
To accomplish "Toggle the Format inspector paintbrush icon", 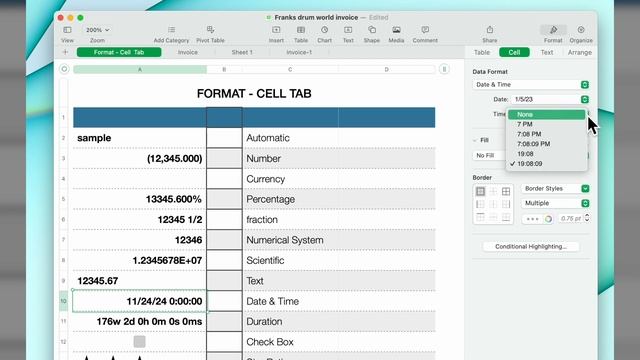I will (x=553, y=30).
